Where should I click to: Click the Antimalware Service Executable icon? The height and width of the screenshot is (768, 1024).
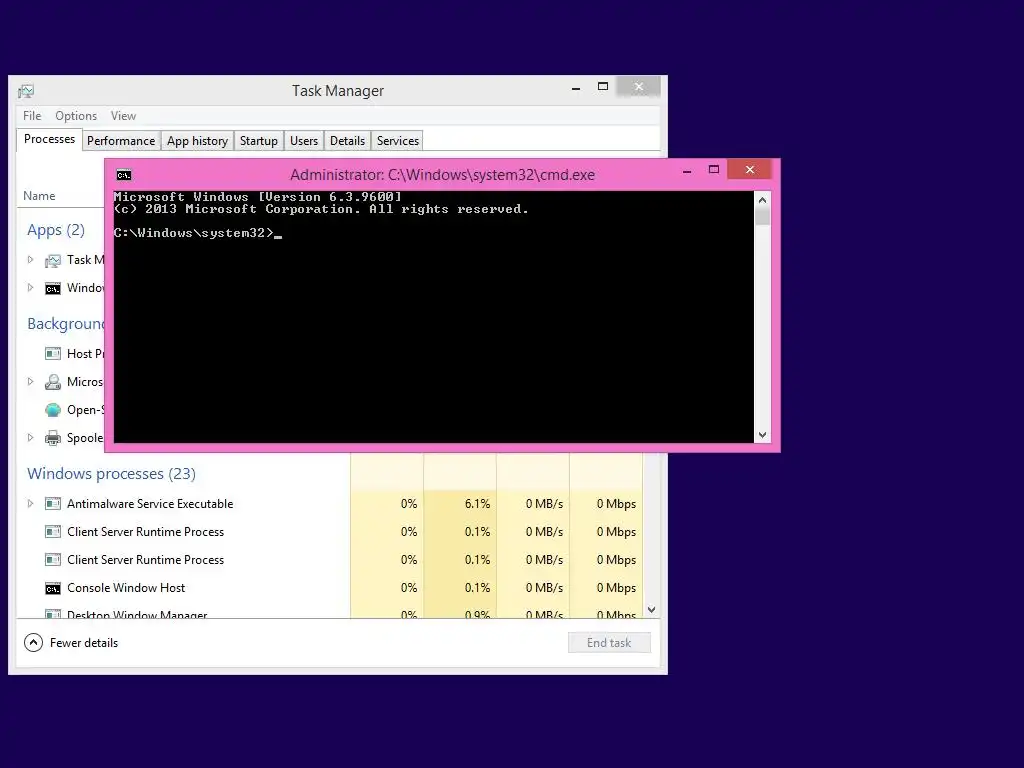click(53, 504)
